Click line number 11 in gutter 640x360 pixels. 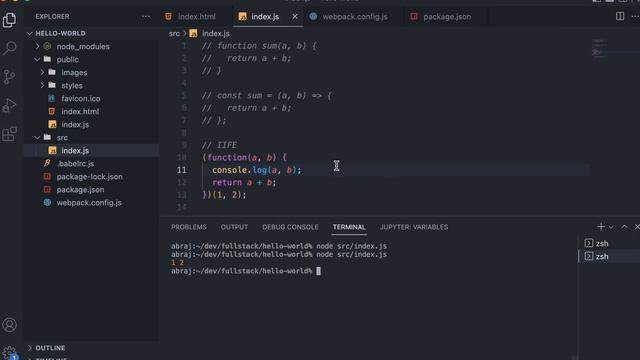tap(182, 170)
